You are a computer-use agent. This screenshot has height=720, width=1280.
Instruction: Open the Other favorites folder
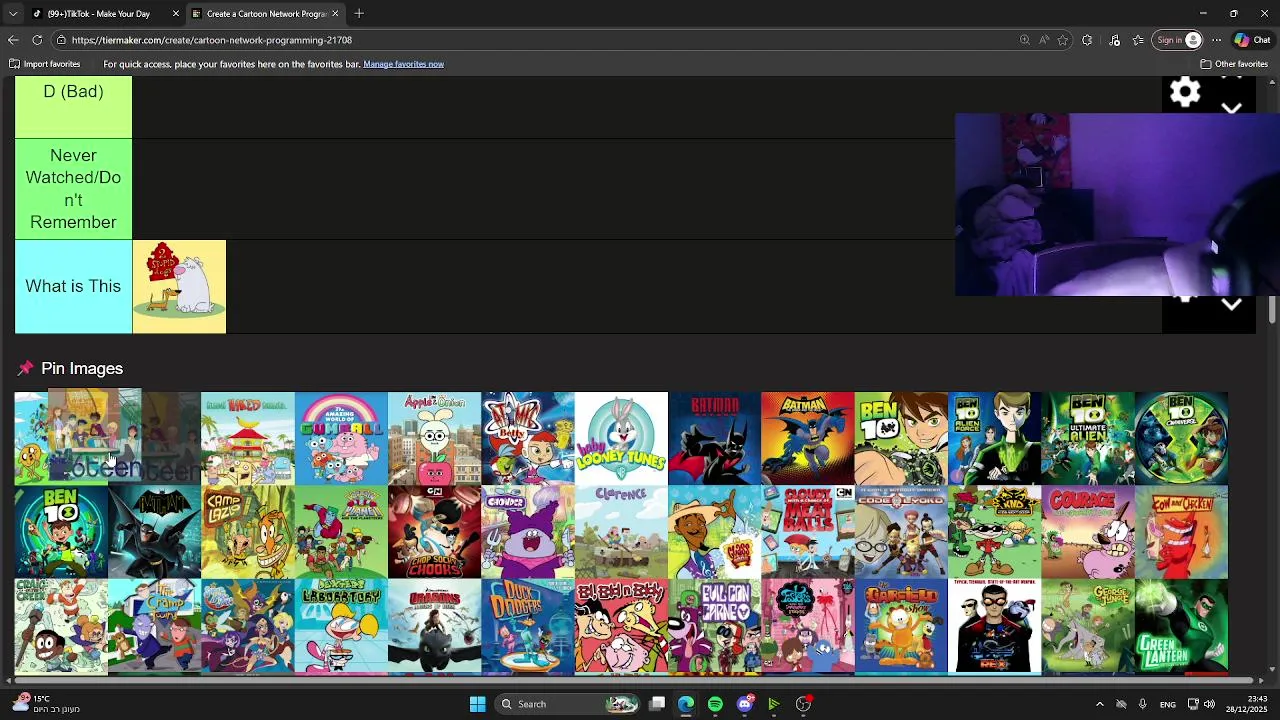click(x=1234, y=64)
